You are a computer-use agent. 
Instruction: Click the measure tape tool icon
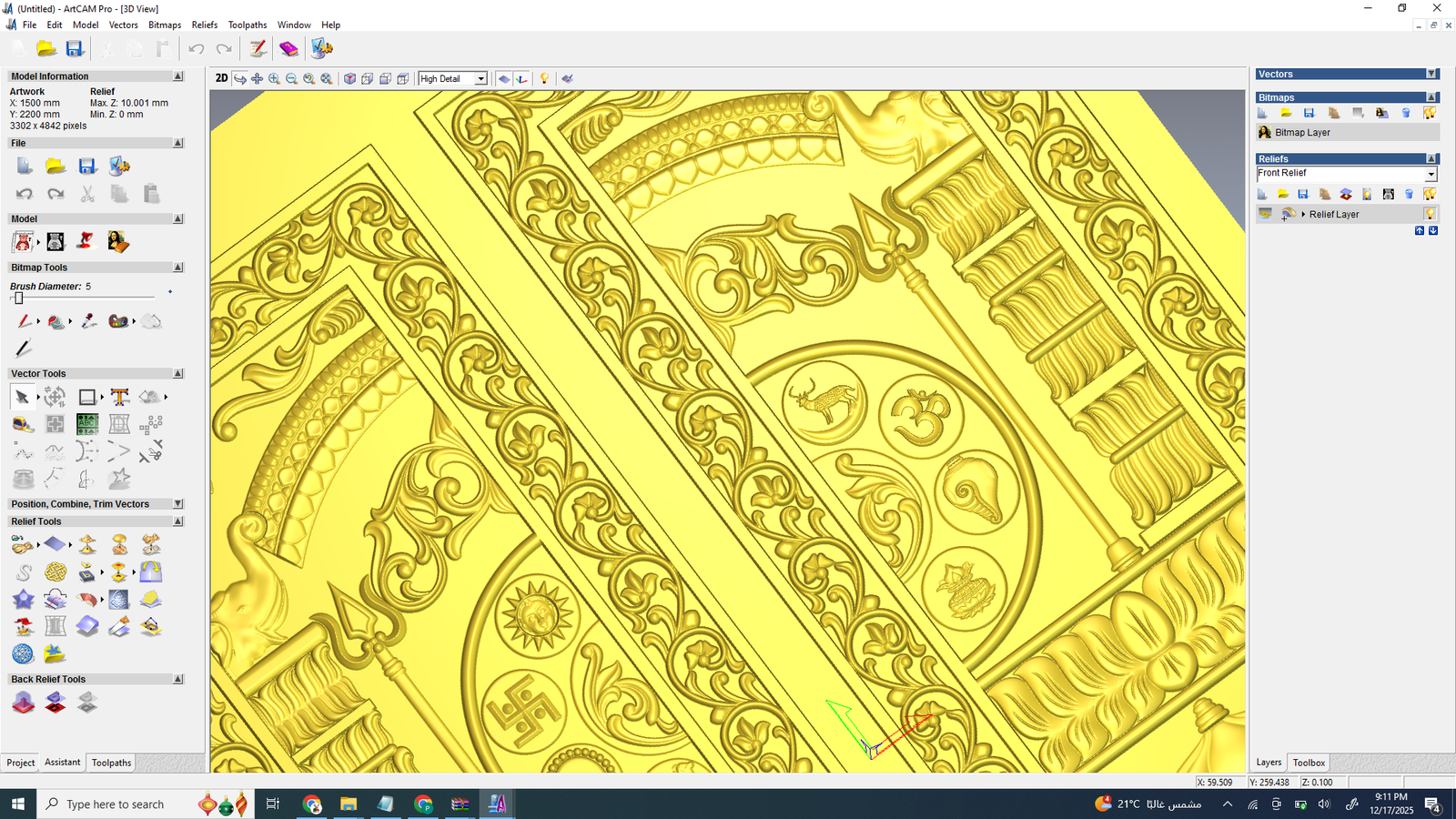(22, 424)
